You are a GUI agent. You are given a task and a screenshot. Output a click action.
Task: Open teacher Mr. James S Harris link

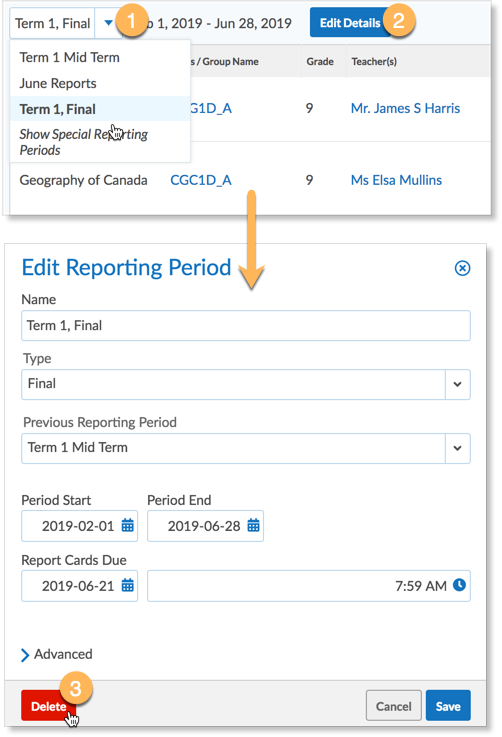pyautogui.click(x=405, y=108)
